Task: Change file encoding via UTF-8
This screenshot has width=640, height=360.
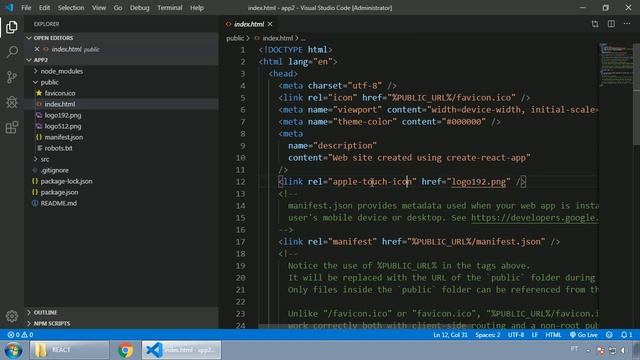Action: (x=516, y=335)
